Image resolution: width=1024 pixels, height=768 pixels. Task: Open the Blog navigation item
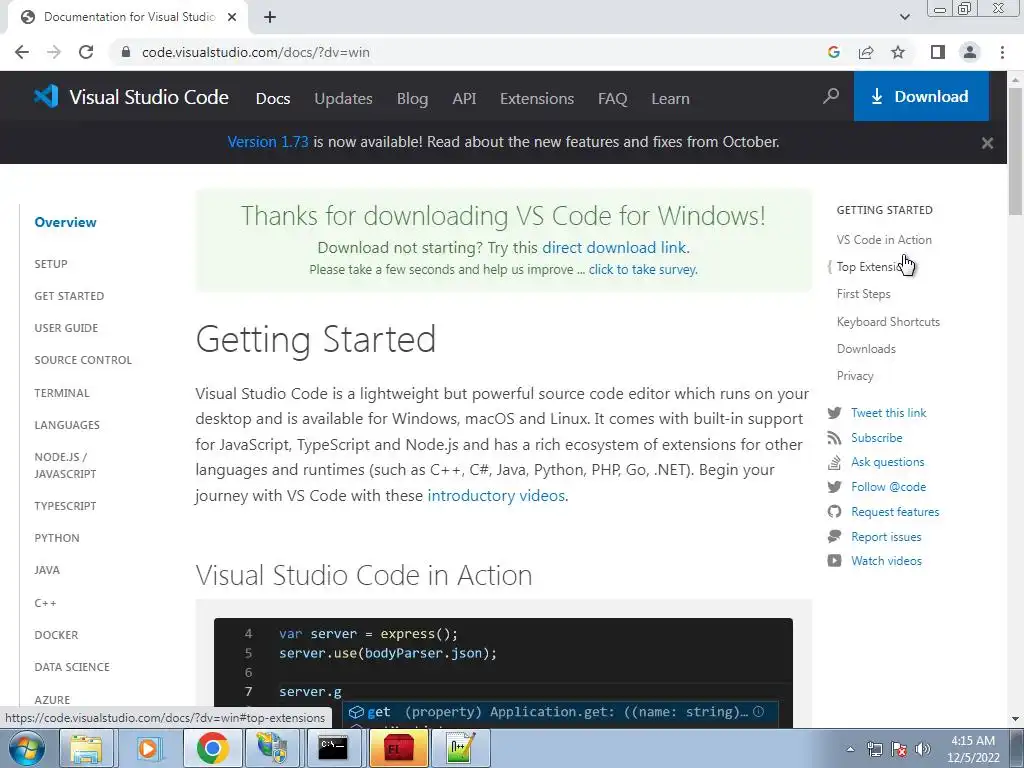[x=412, y=99]
